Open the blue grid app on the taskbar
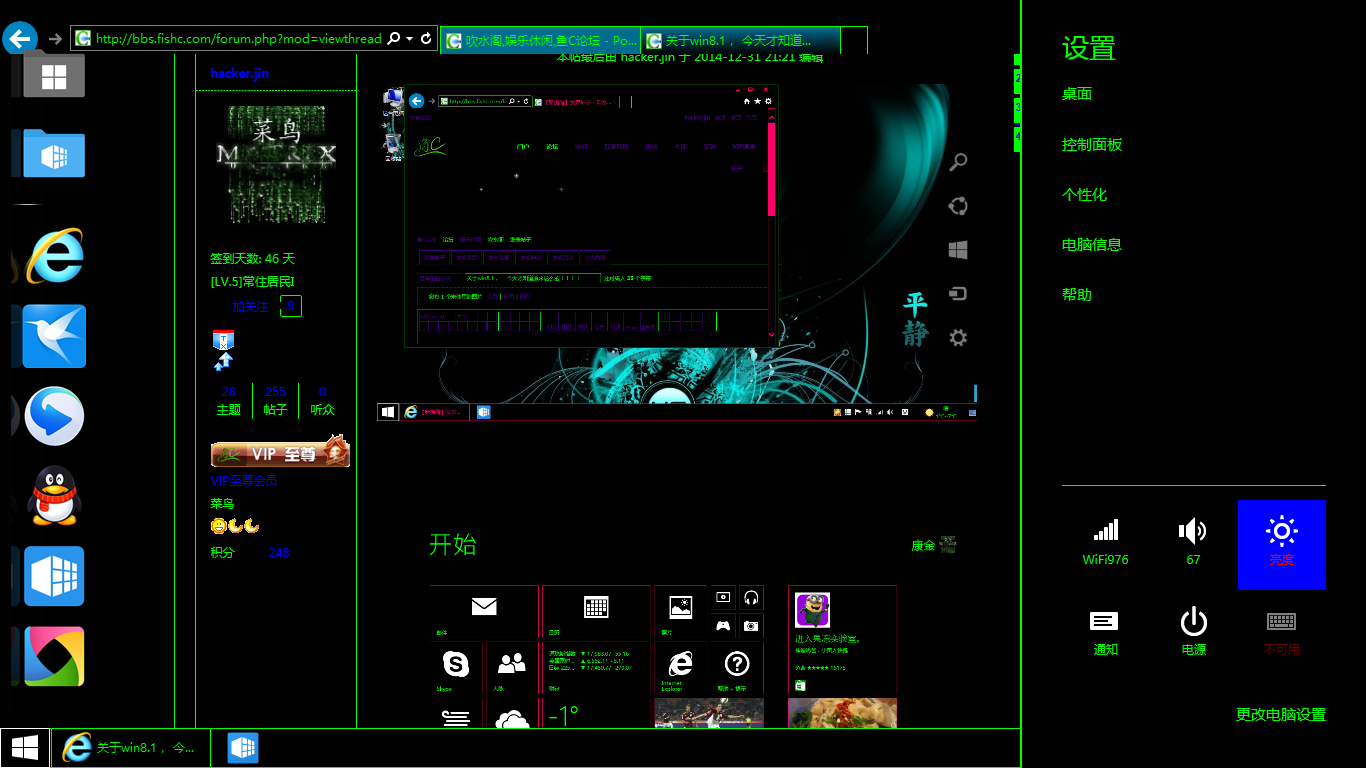The image size is (1366, 768). point(243,748)
